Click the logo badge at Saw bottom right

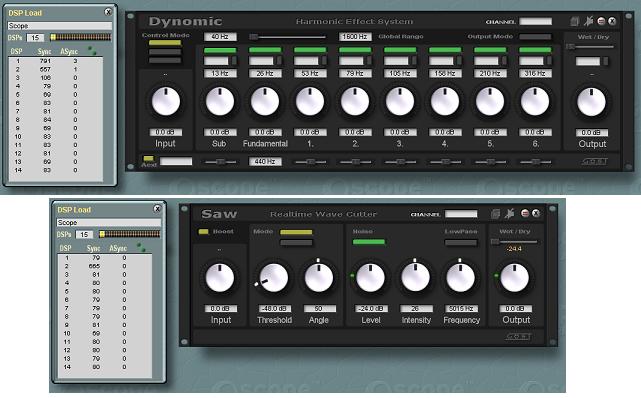click(x=519, y=337)
